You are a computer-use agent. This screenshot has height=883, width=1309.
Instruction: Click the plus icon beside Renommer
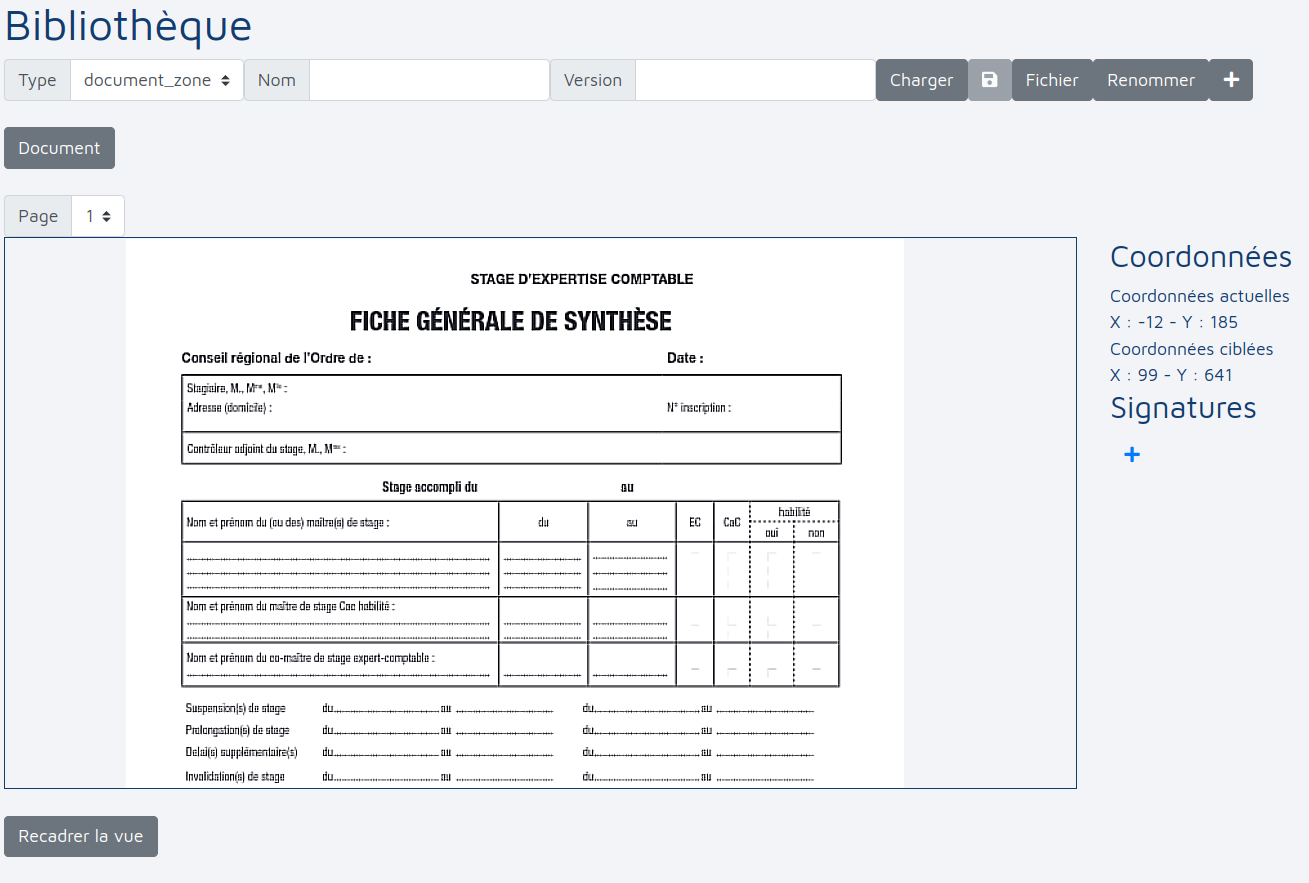(1231, 80)
